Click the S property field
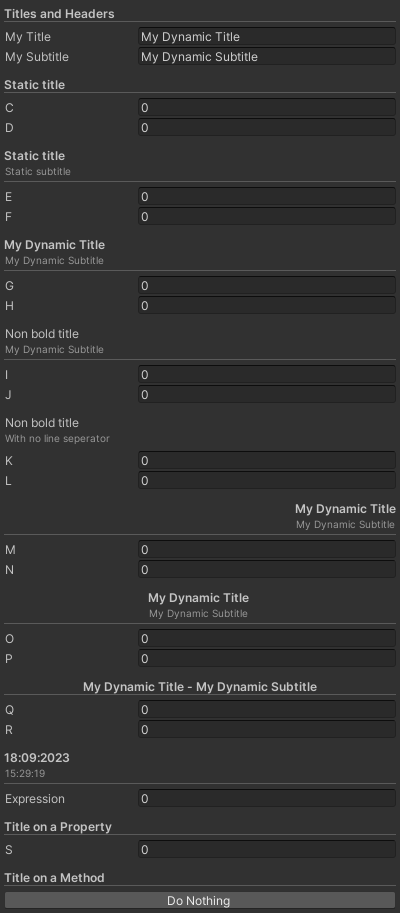The height and width of the screenshot is (913, 400). pos(267,850)
